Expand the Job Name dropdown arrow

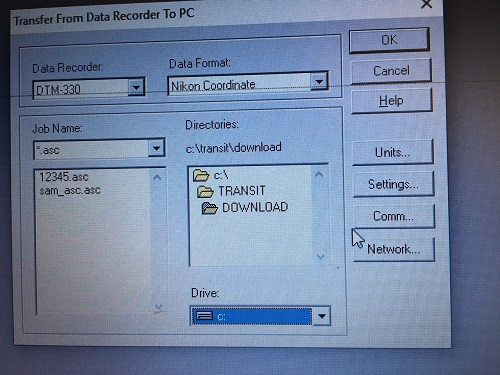[156, 148]
